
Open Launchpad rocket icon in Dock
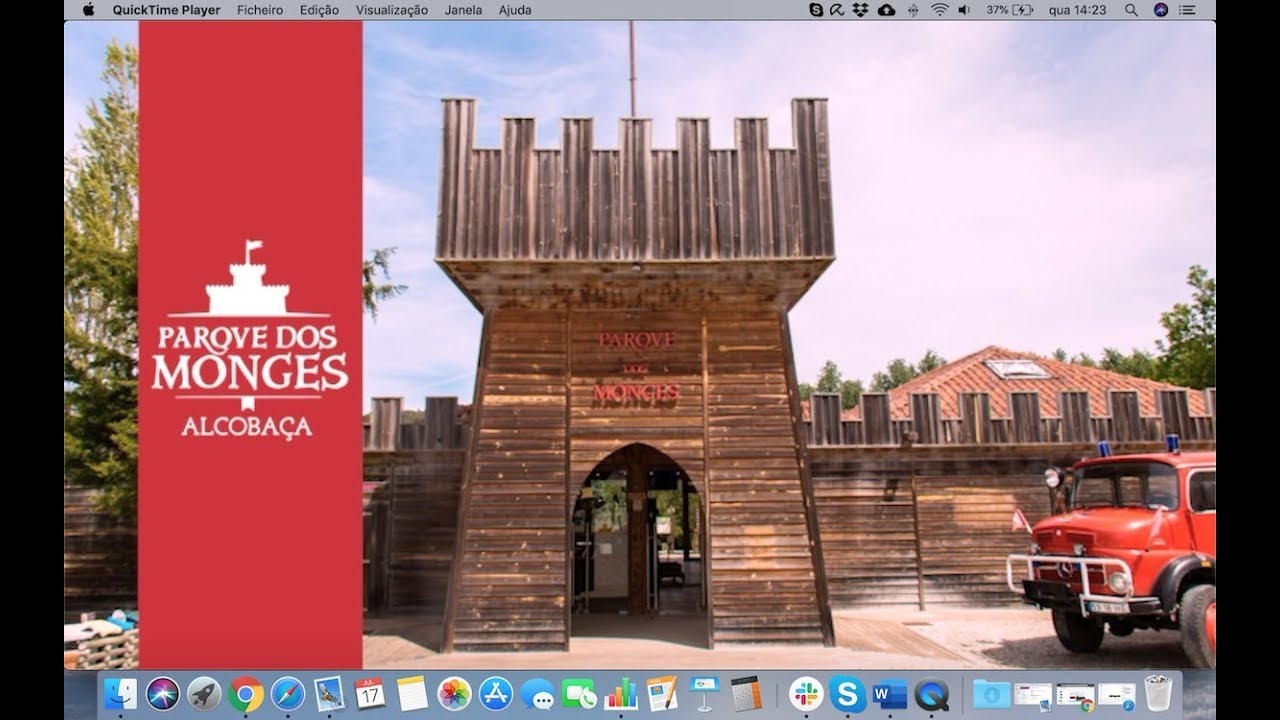click(x=204, y=693)
